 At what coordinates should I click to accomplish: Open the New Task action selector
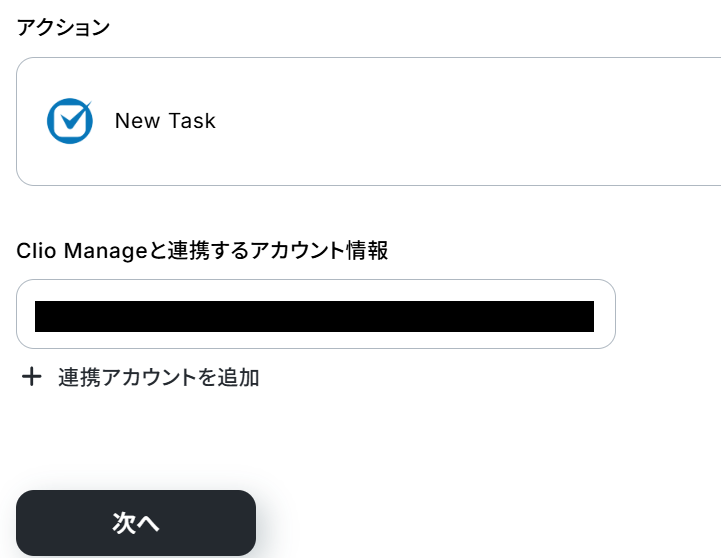368,121
